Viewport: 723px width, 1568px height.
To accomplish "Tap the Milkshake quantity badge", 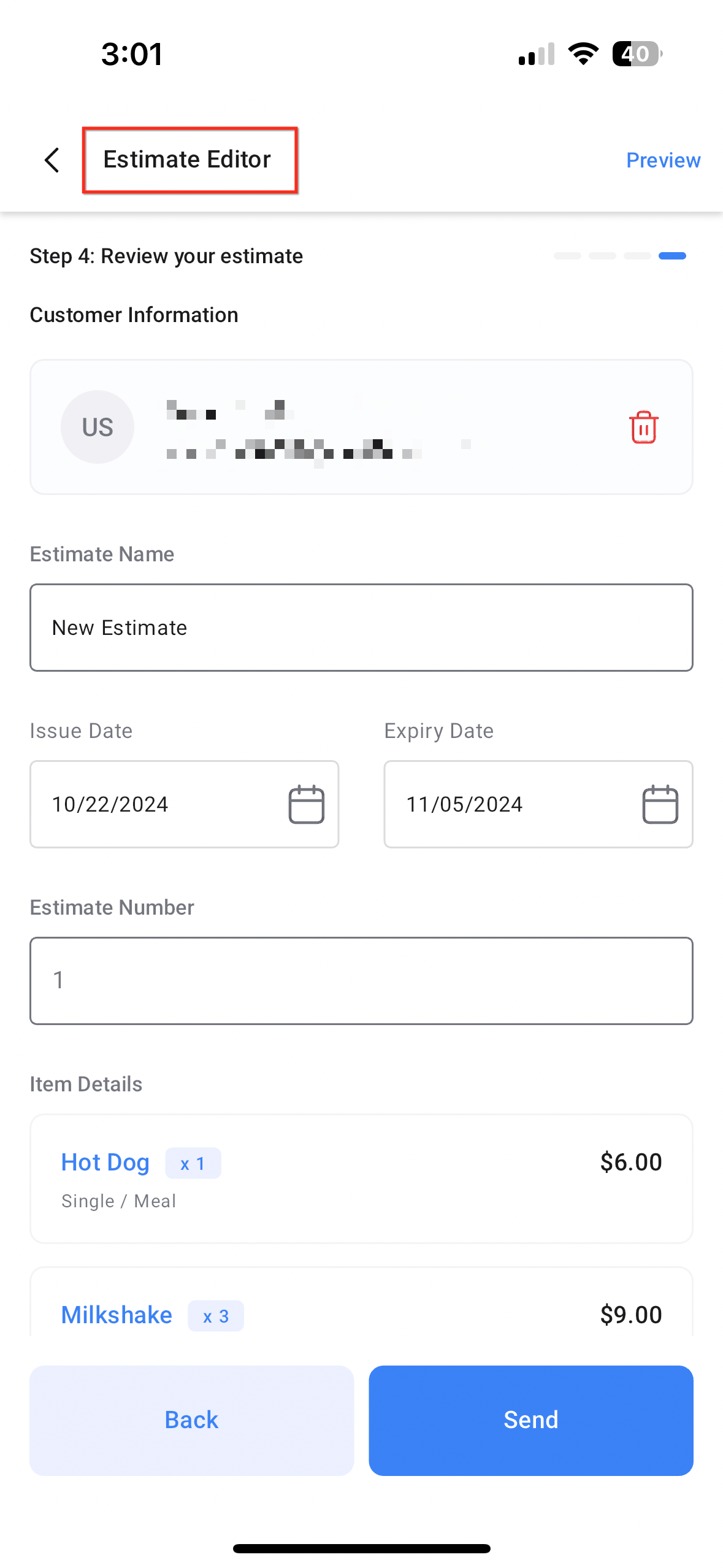I will point(216,1316).
